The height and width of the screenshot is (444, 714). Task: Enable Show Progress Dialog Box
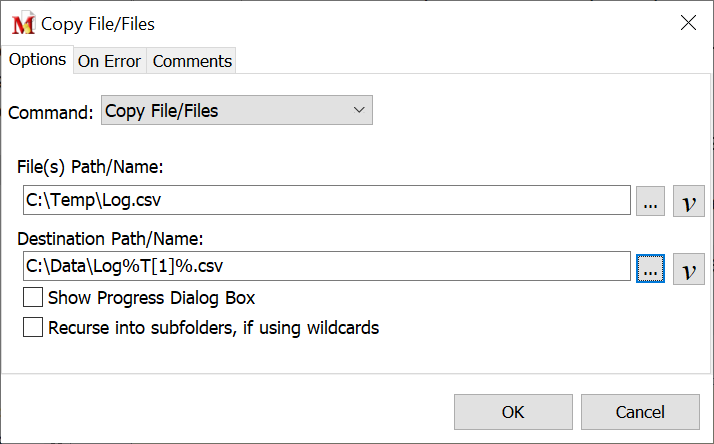(x=33, y=298)
